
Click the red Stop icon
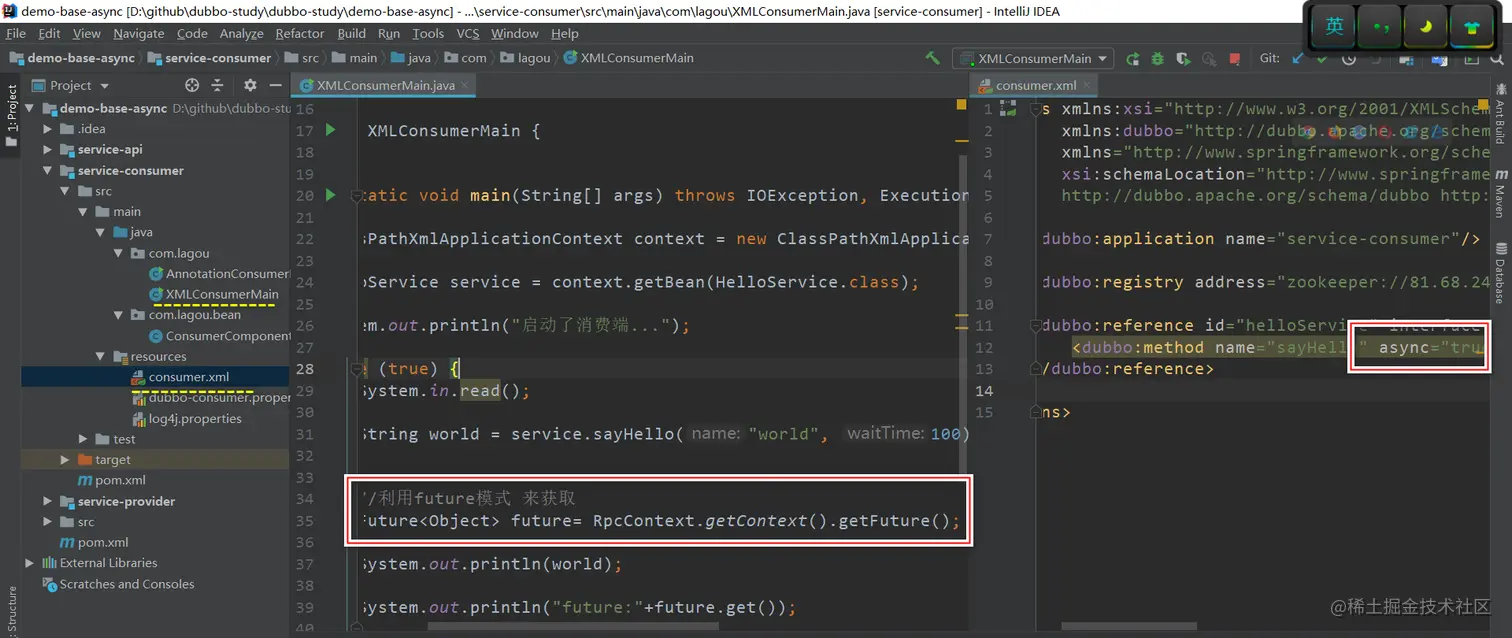(x=1235, y=59)
